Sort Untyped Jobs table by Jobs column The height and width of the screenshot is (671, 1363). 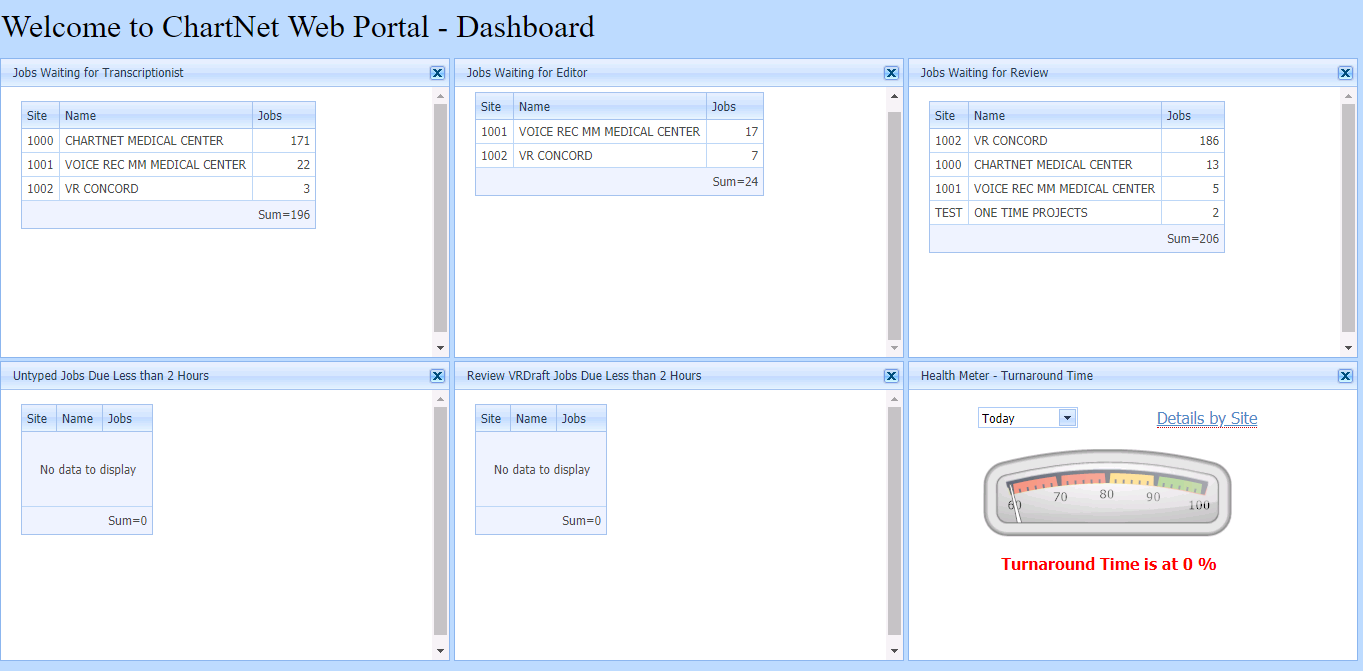click(127, 418)
